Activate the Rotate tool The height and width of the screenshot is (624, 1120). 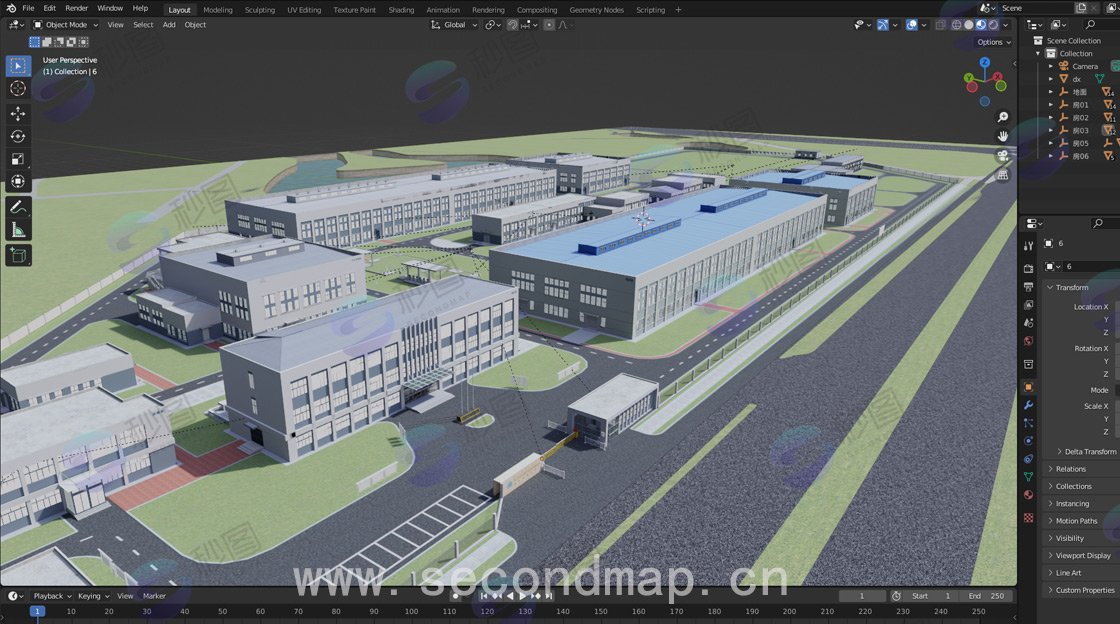point(18,136)
